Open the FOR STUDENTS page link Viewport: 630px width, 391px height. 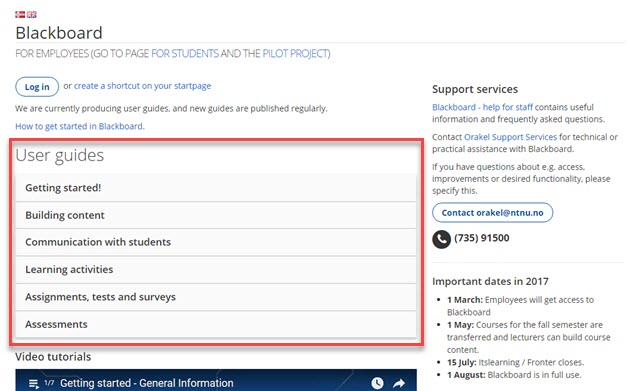point(185,53)
